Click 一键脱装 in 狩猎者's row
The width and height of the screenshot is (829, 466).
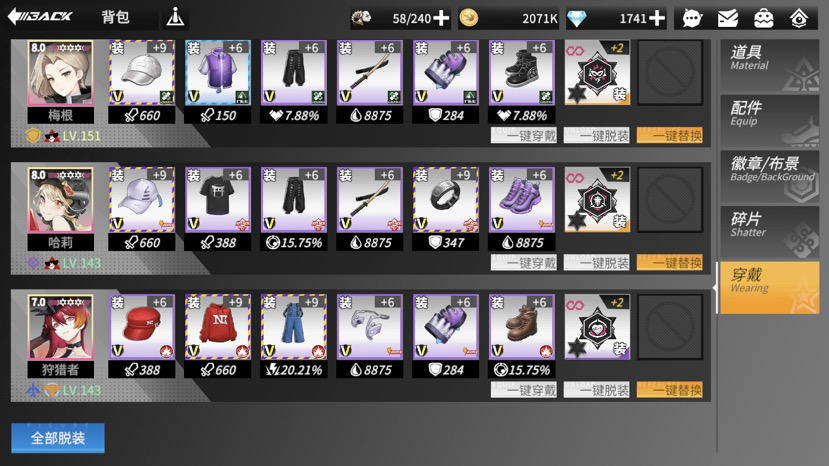coord(597,390)
